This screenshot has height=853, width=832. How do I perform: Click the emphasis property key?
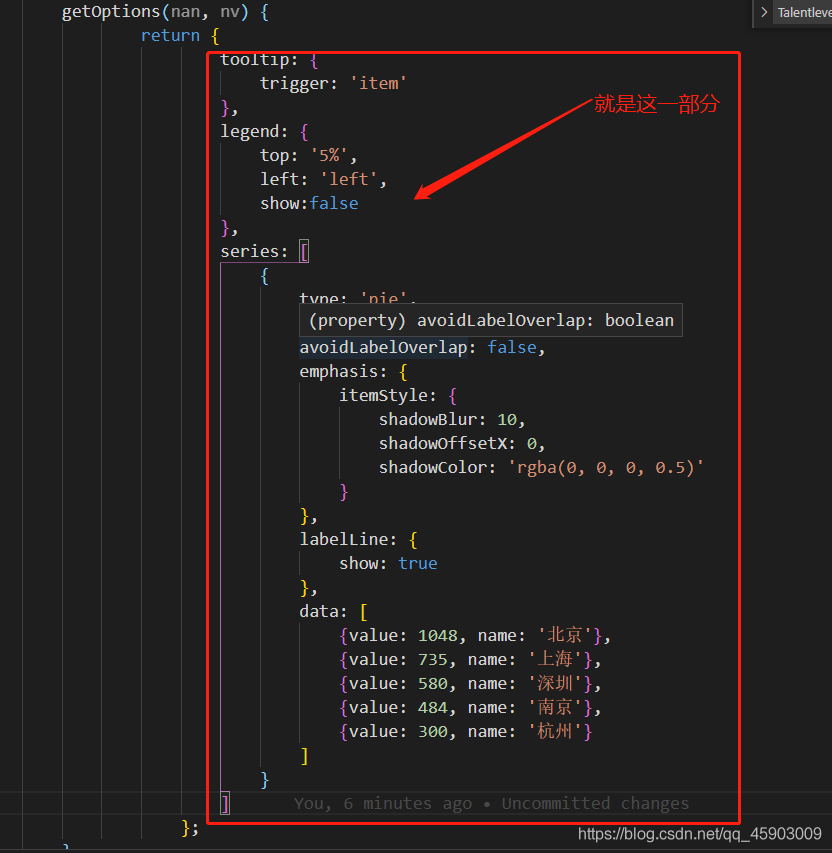(337, 372)
